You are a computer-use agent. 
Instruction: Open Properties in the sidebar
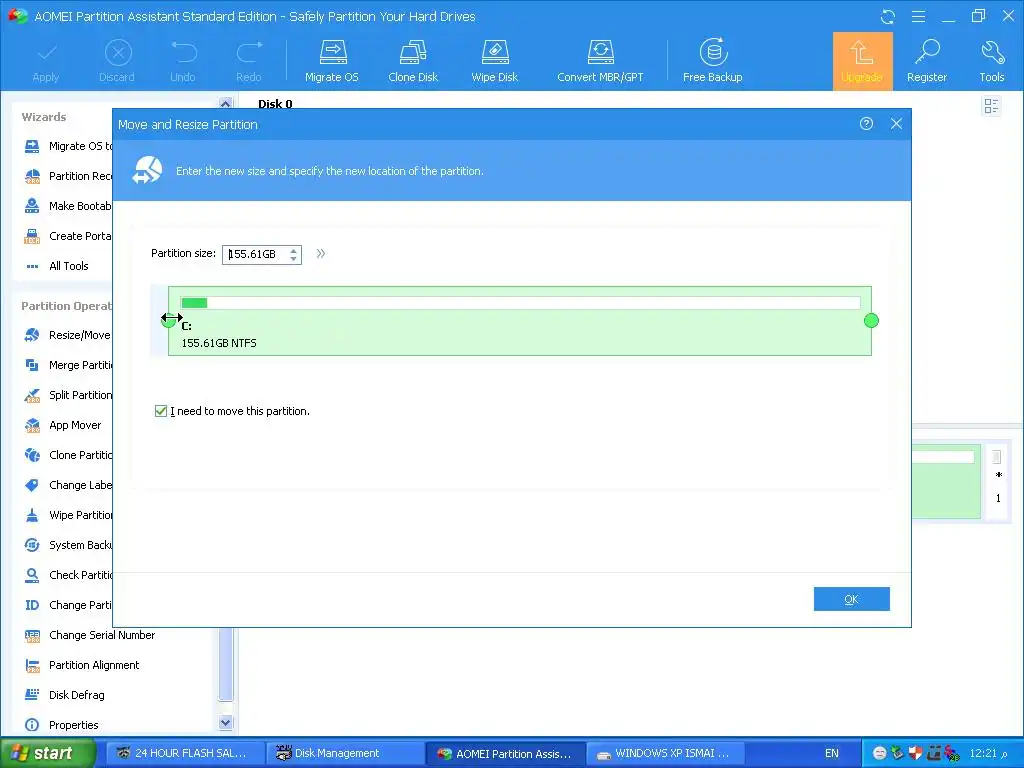(x=61, y=726)
